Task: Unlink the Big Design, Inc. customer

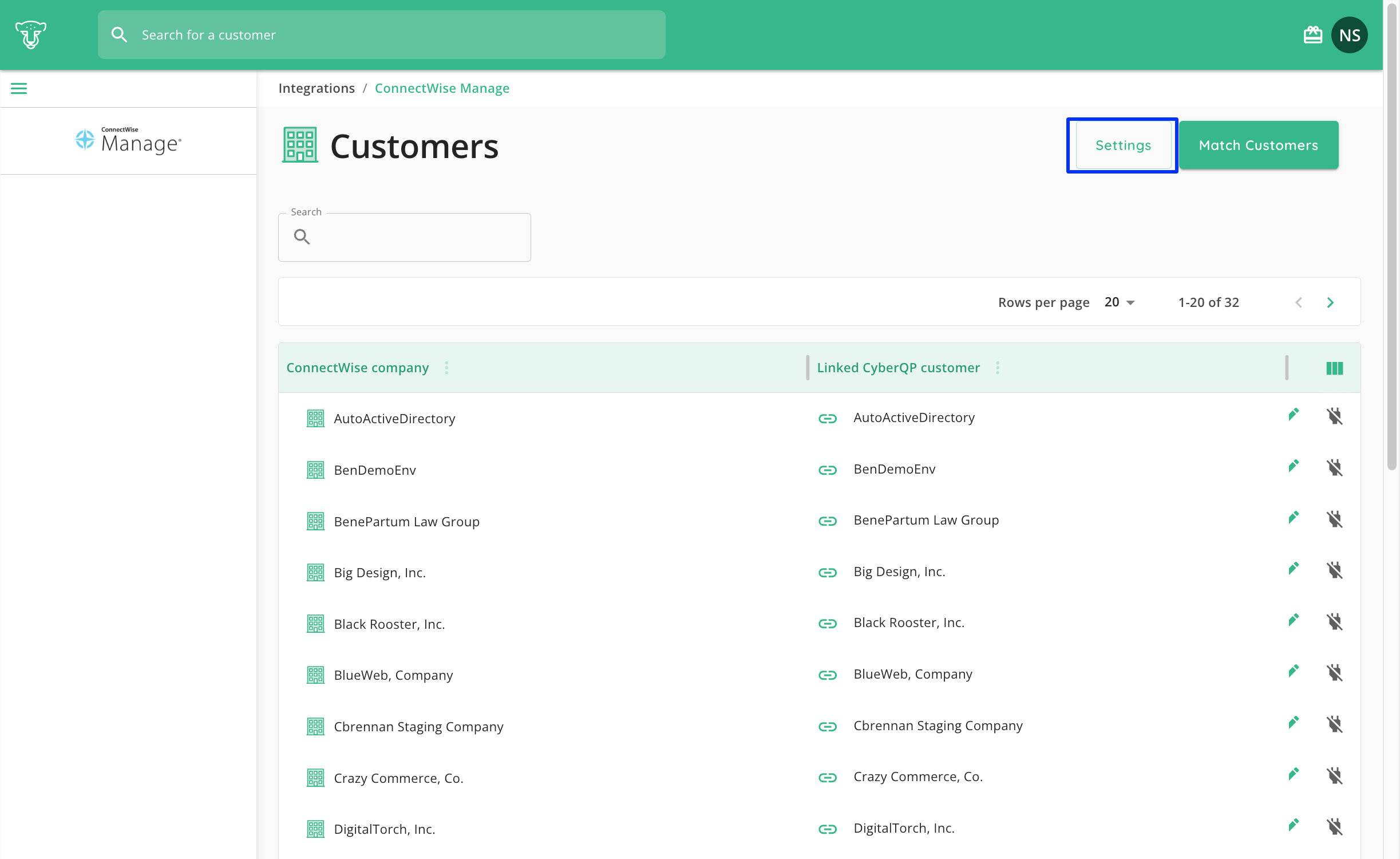Action: pos(1334,570)
